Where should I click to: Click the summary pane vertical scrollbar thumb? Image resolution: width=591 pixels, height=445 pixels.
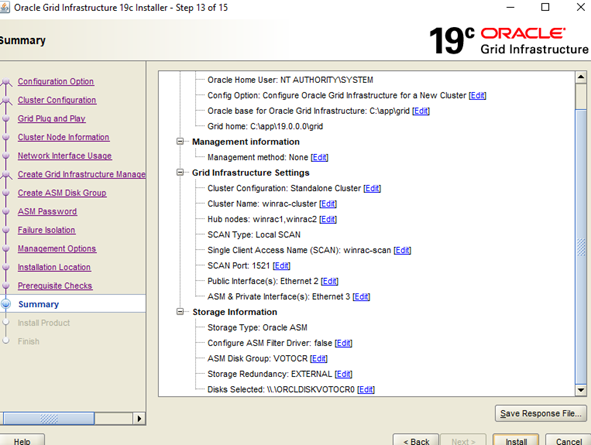581,247
